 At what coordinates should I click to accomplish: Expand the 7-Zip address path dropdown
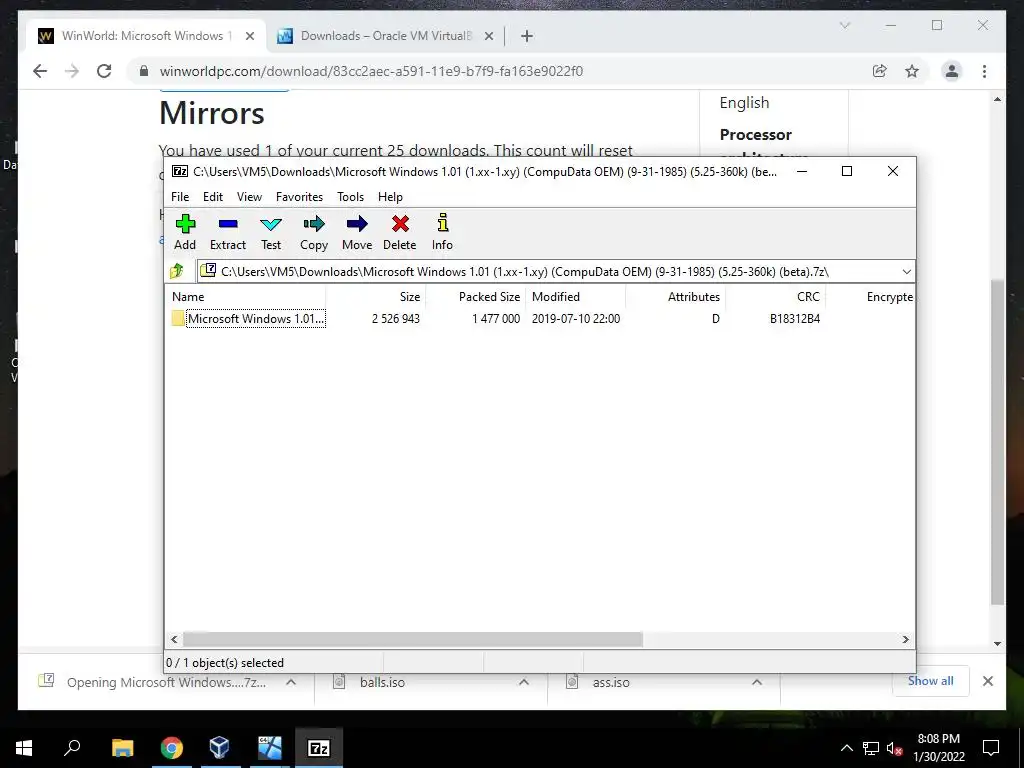pos(906,272)
